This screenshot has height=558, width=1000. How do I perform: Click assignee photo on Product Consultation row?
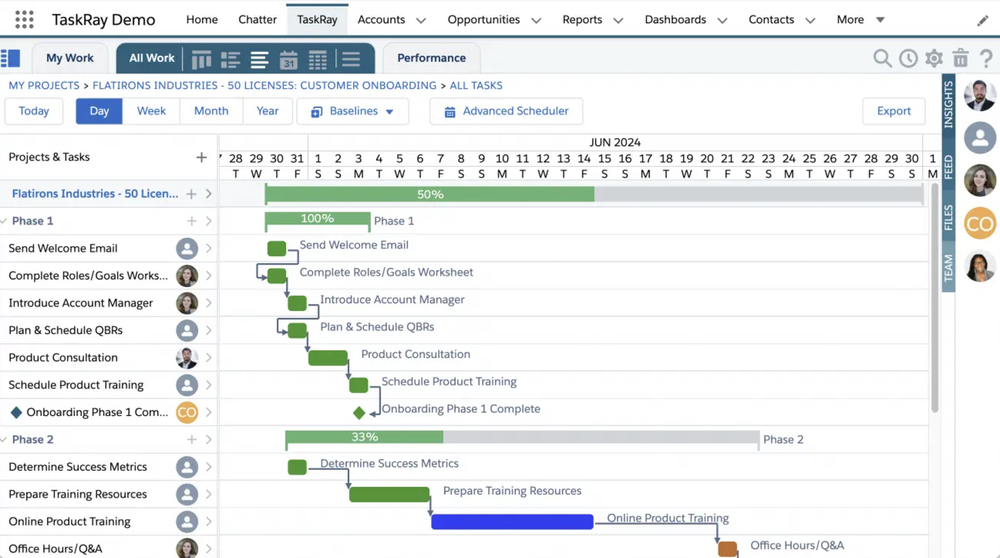point(187,358)
